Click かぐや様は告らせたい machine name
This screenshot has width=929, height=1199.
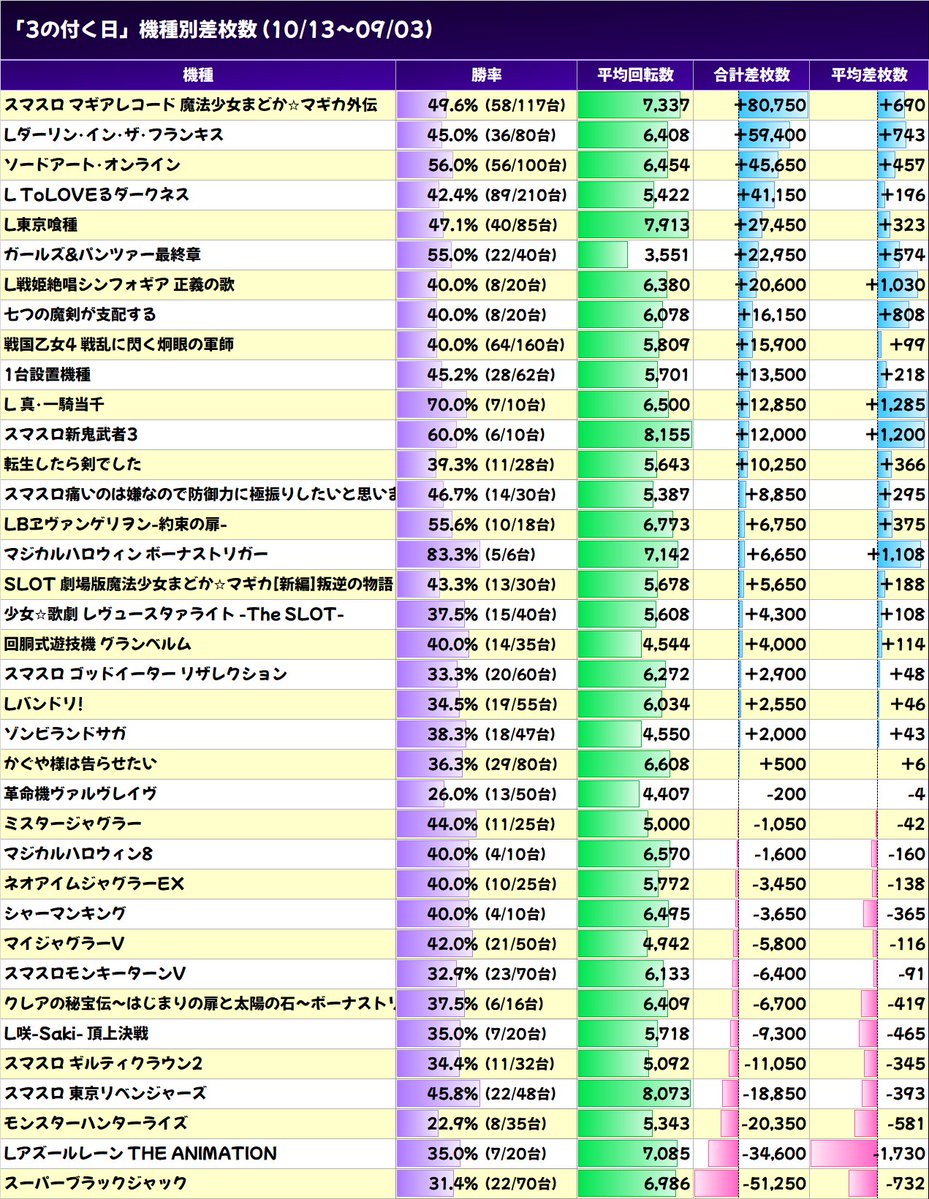click(80, 764)
